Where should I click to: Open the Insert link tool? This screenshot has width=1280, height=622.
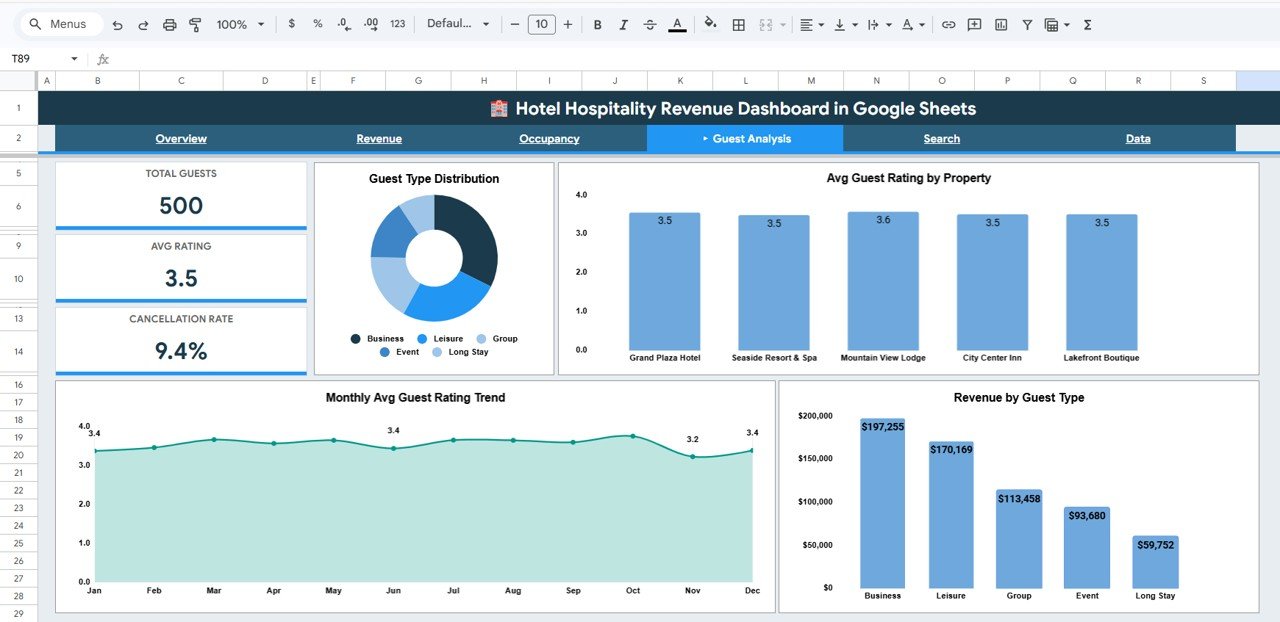pos(948,24)
